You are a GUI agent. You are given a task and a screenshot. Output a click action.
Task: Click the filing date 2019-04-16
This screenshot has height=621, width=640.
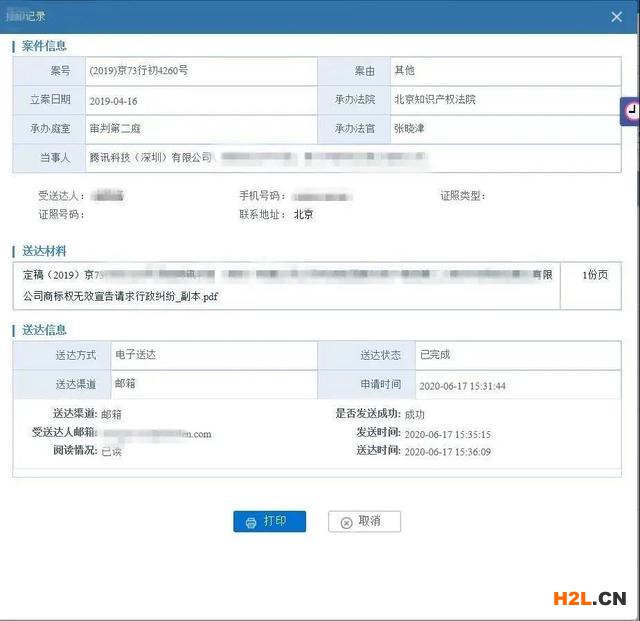[113, 101]
